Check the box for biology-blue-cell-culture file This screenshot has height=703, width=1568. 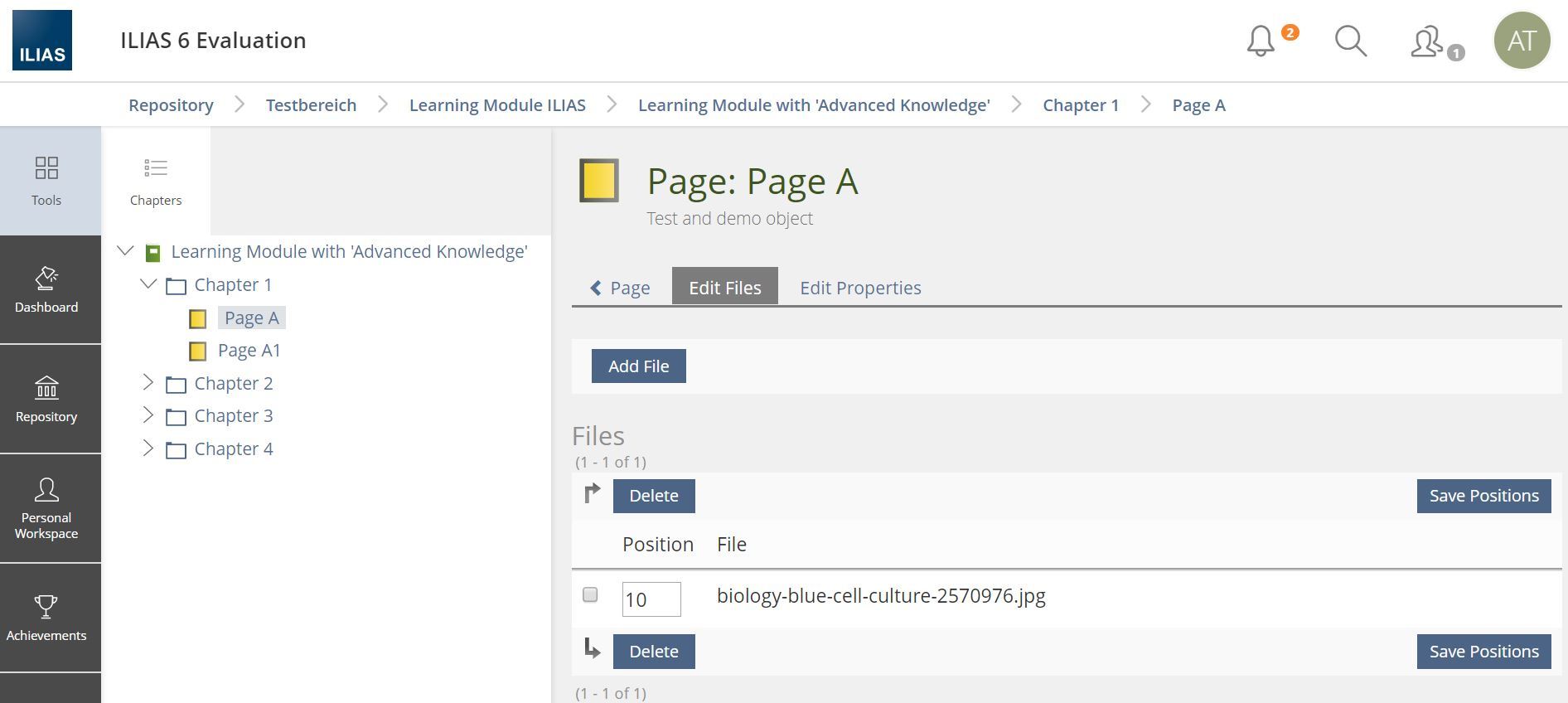(590, 595)
